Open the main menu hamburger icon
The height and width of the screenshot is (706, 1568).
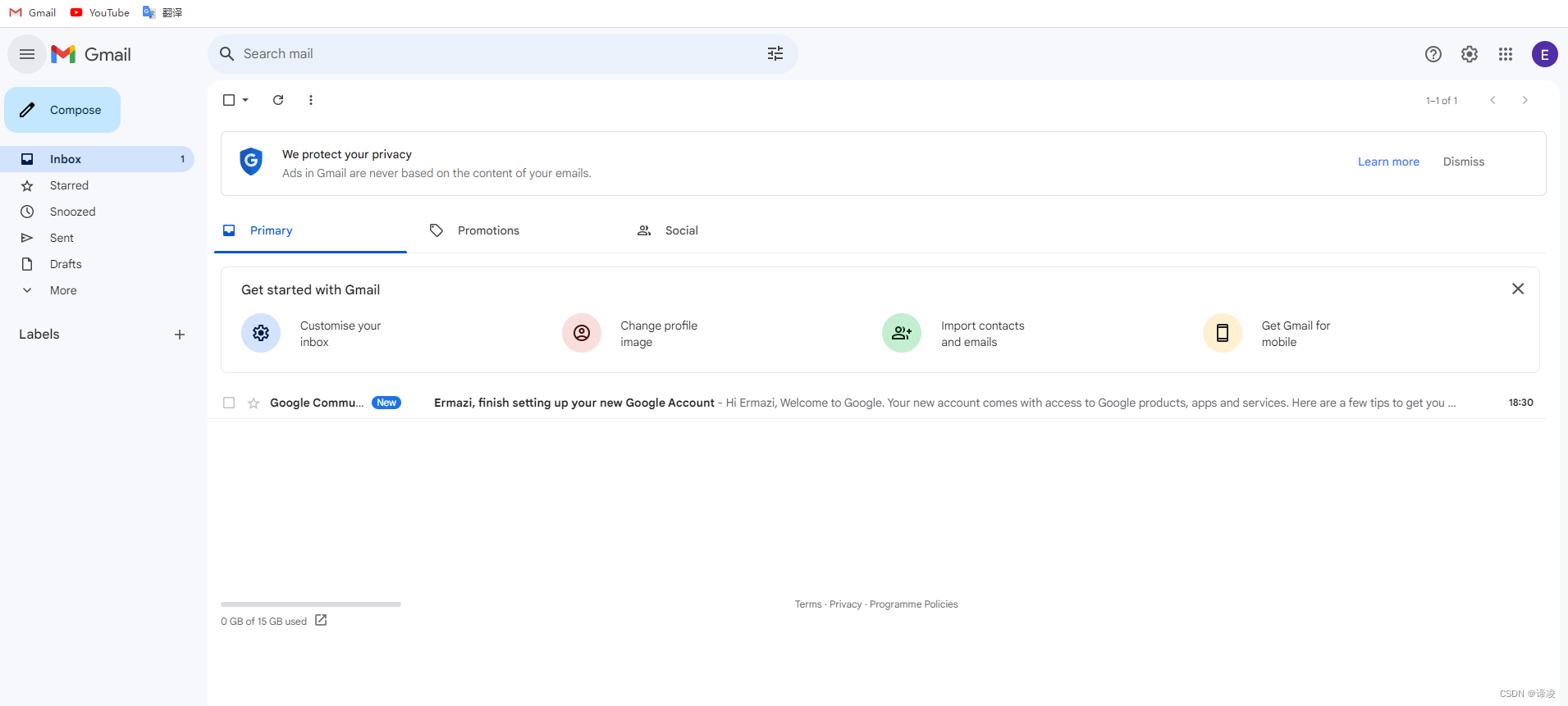[27, 54]
